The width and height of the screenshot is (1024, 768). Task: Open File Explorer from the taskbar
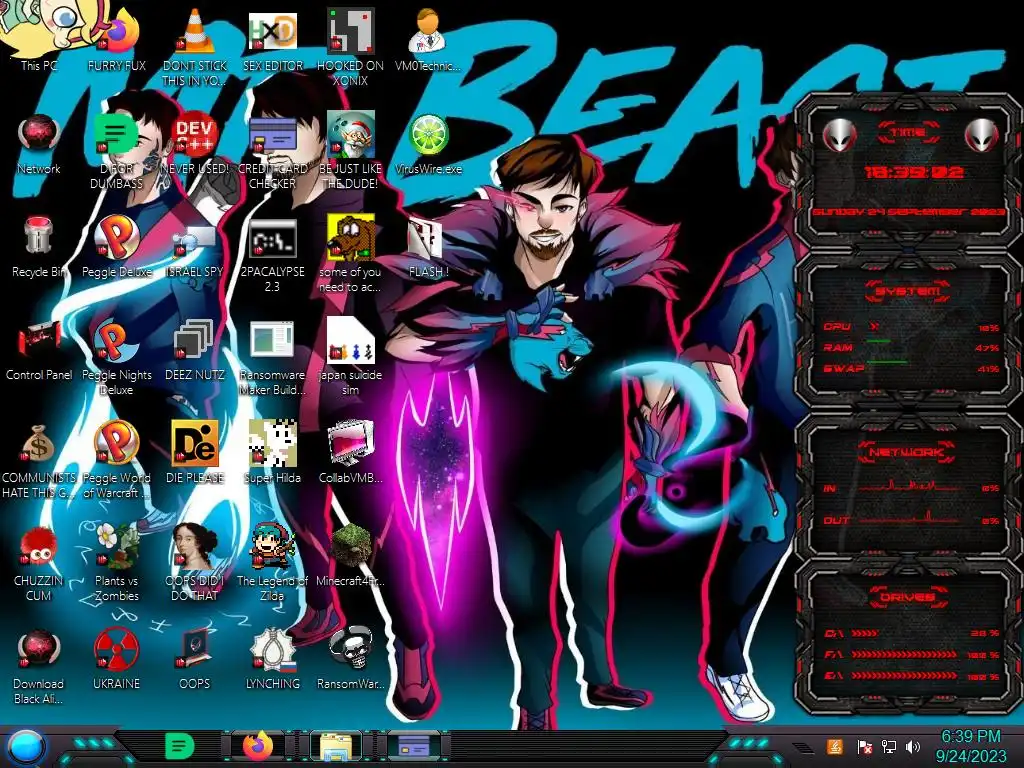336,746
